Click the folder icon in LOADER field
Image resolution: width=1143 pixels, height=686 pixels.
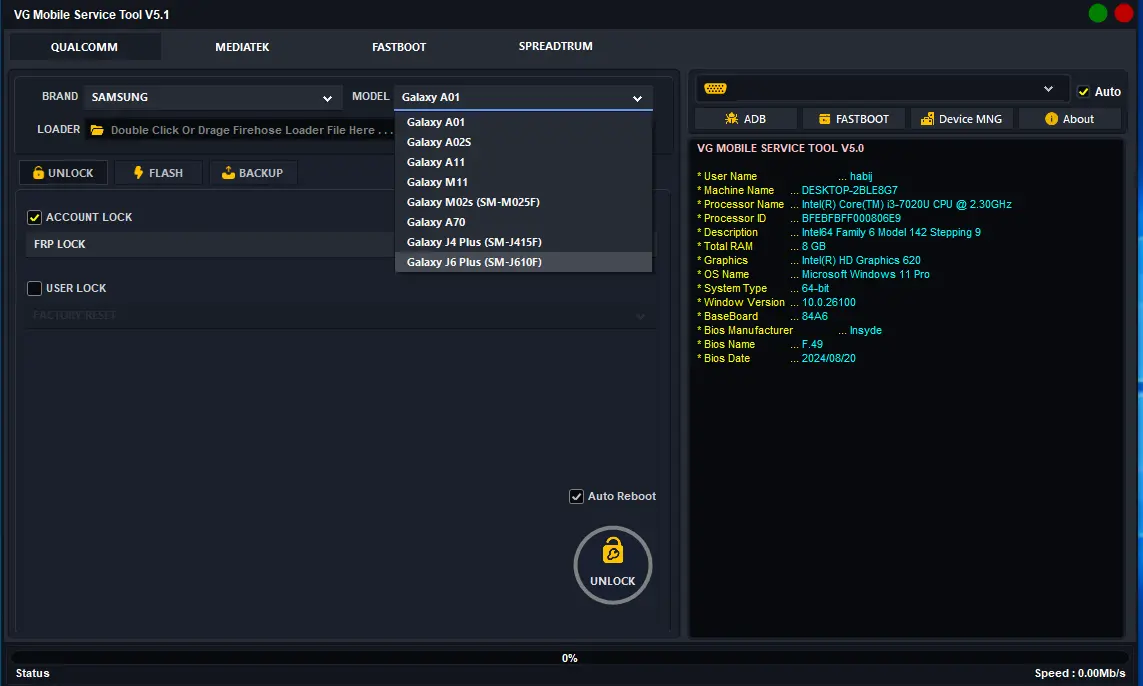point(97,130)
